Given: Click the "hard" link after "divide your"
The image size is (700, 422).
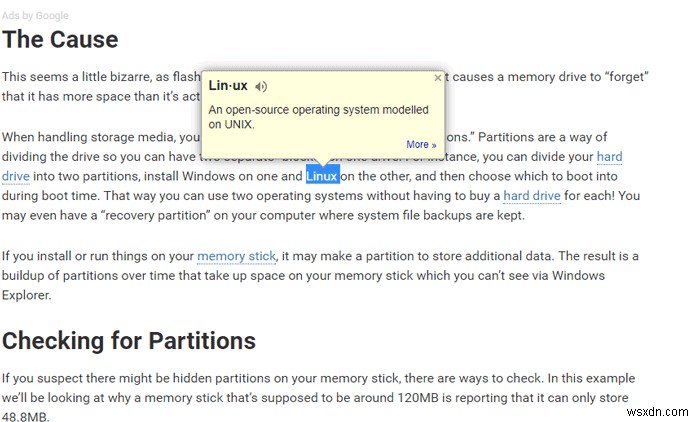Looking at the screenshot, I should tap(609, 156).
